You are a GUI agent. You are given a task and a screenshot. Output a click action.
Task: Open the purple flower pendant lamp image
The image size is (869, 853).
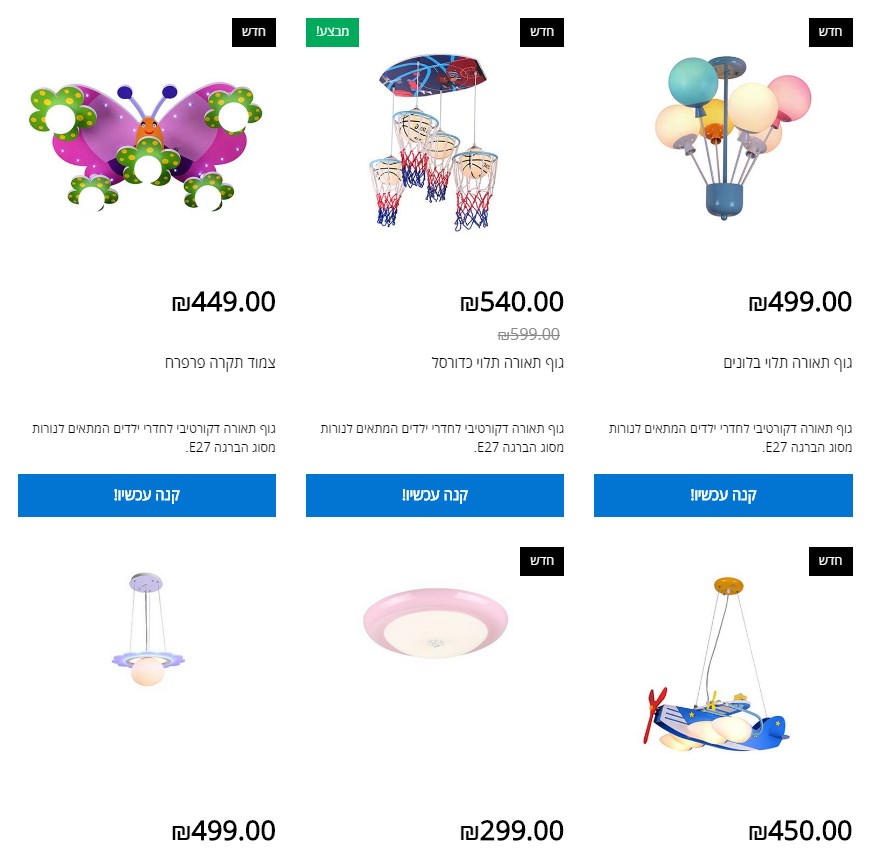point(148,629)
